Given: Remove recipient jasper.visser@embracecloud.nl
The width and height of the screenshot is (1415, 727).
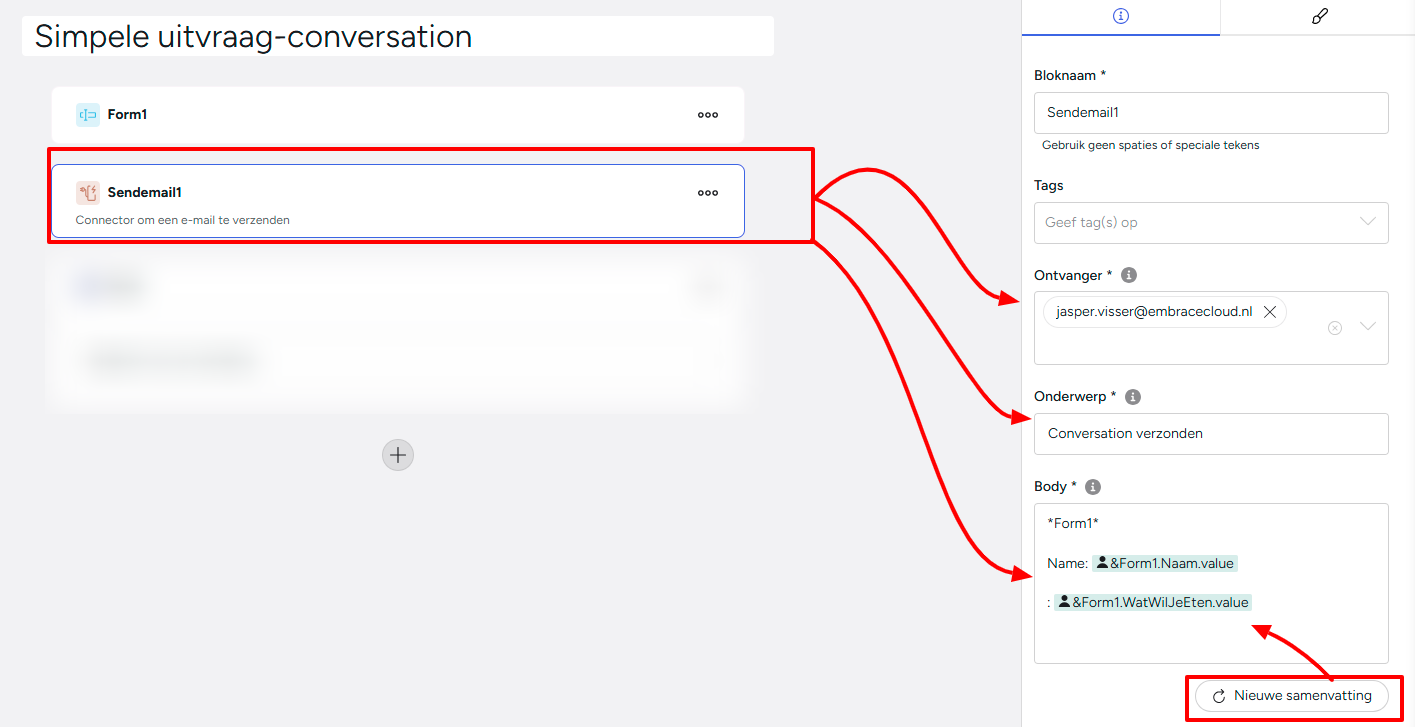Looking at the screenshot, I should (x=1270, y=312).
